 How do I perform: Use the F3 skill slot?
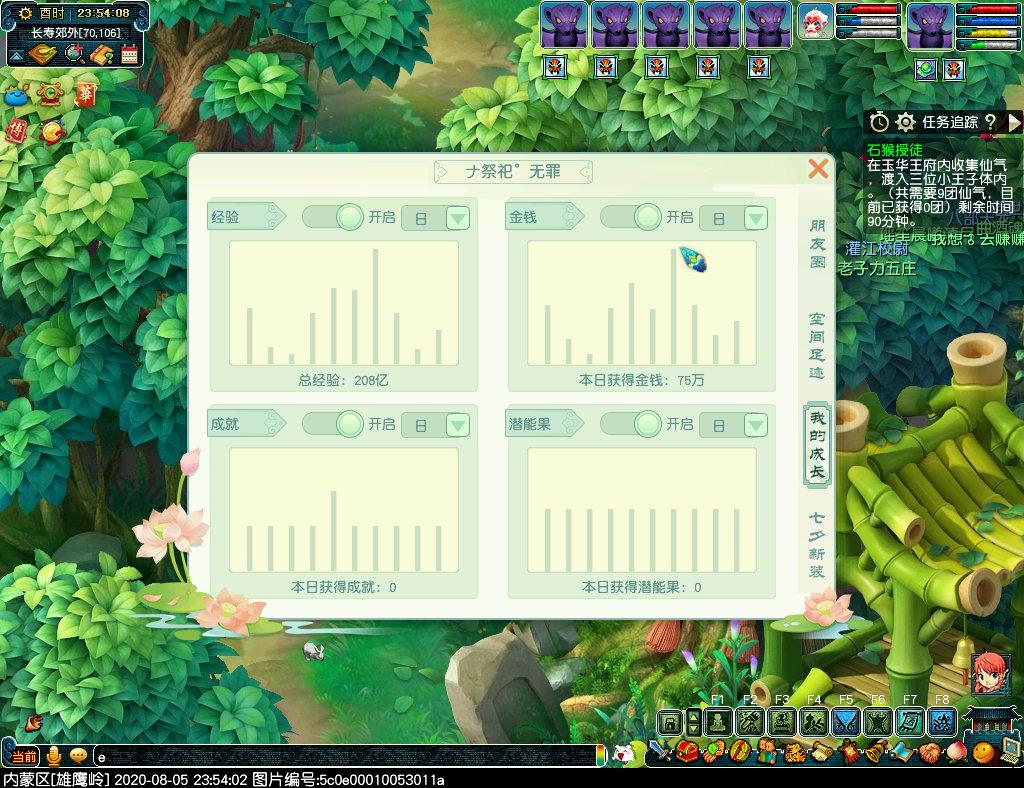[782, 722]
